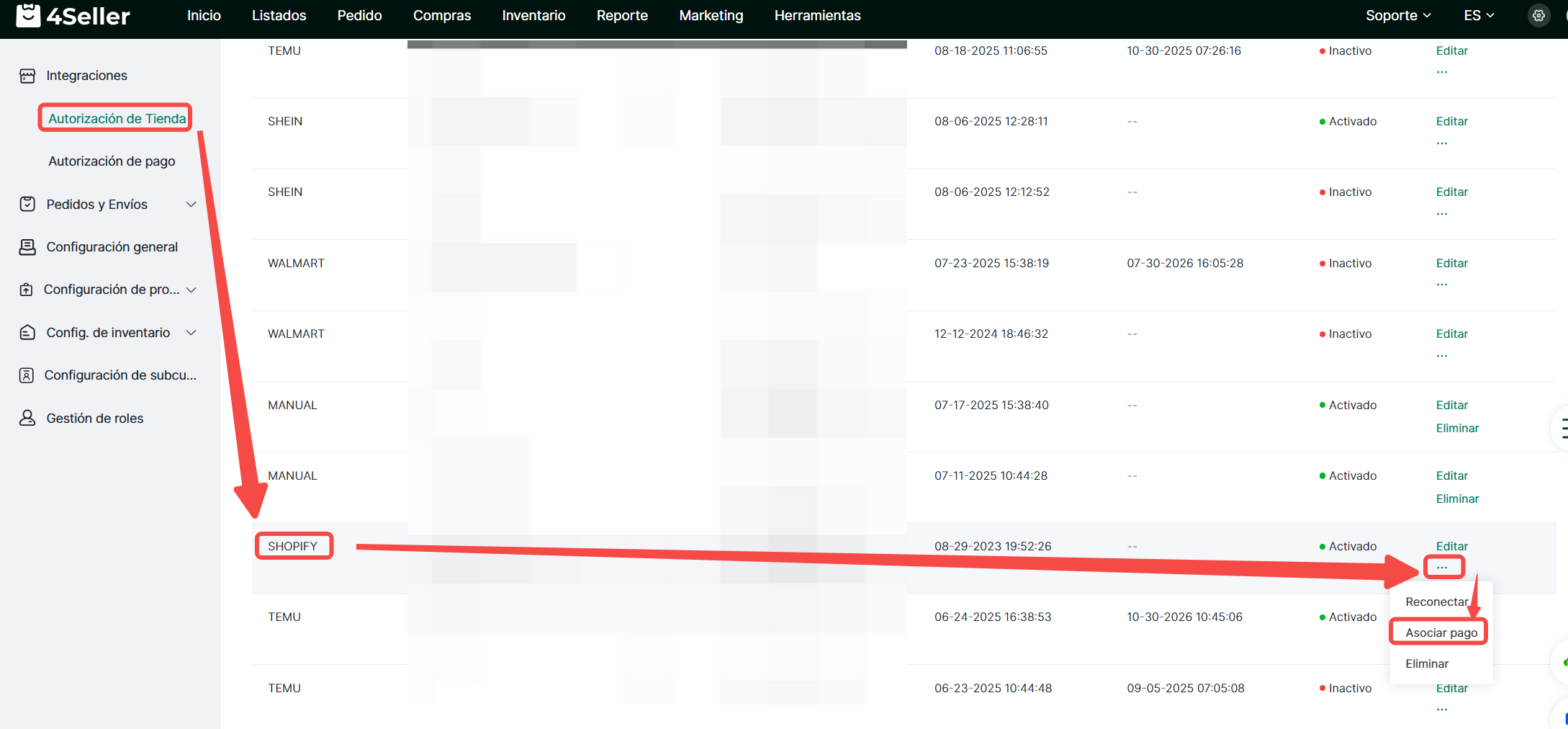Open the Soporte dropdown
The width and height of the screenshot is (1568, 729).
pos(1397,16)
